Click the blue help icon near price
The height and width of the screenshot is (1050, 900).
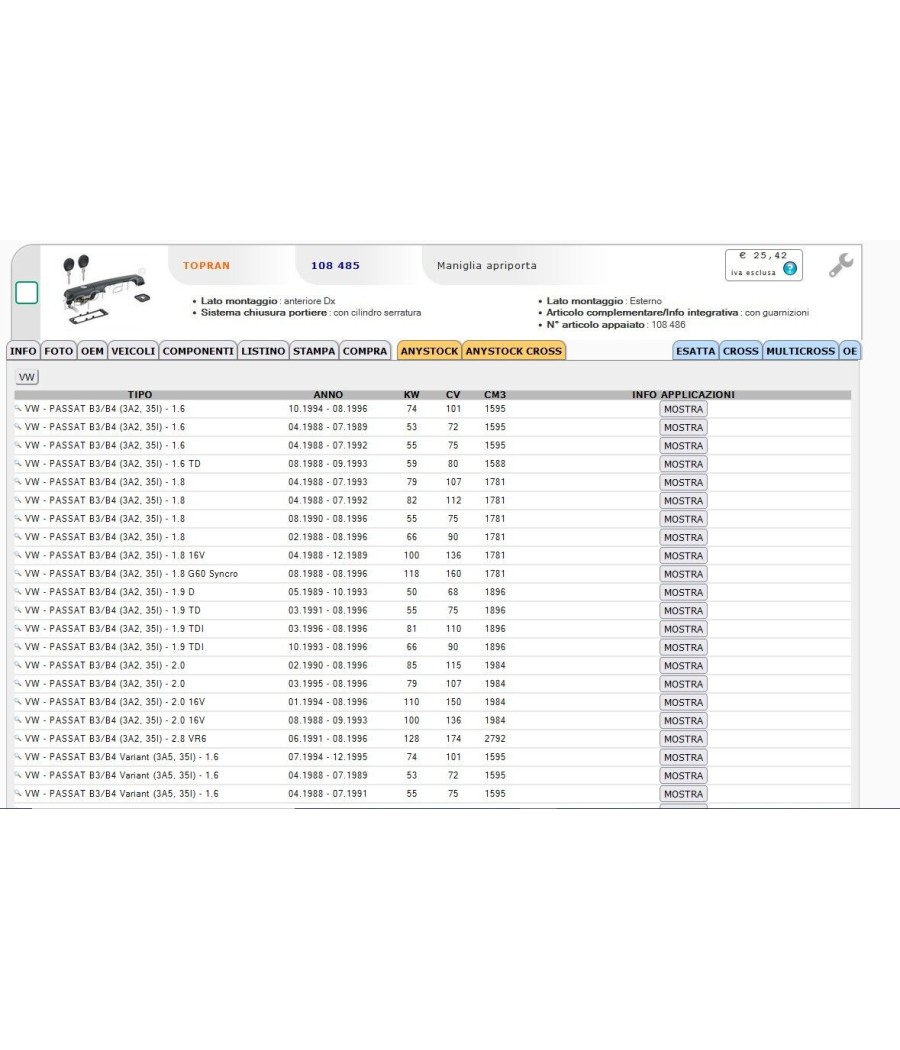coord(790,269)
